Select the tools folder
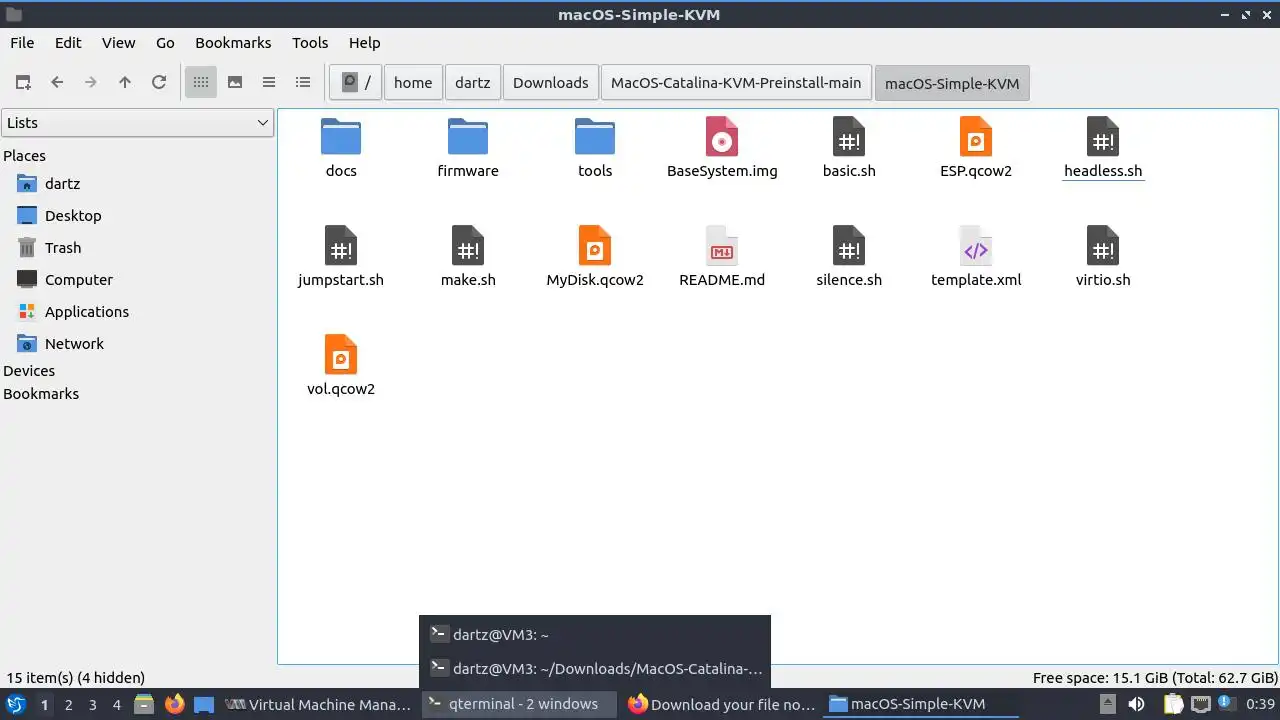This screenshot has height=720, width=1280. tap(595, 147)
